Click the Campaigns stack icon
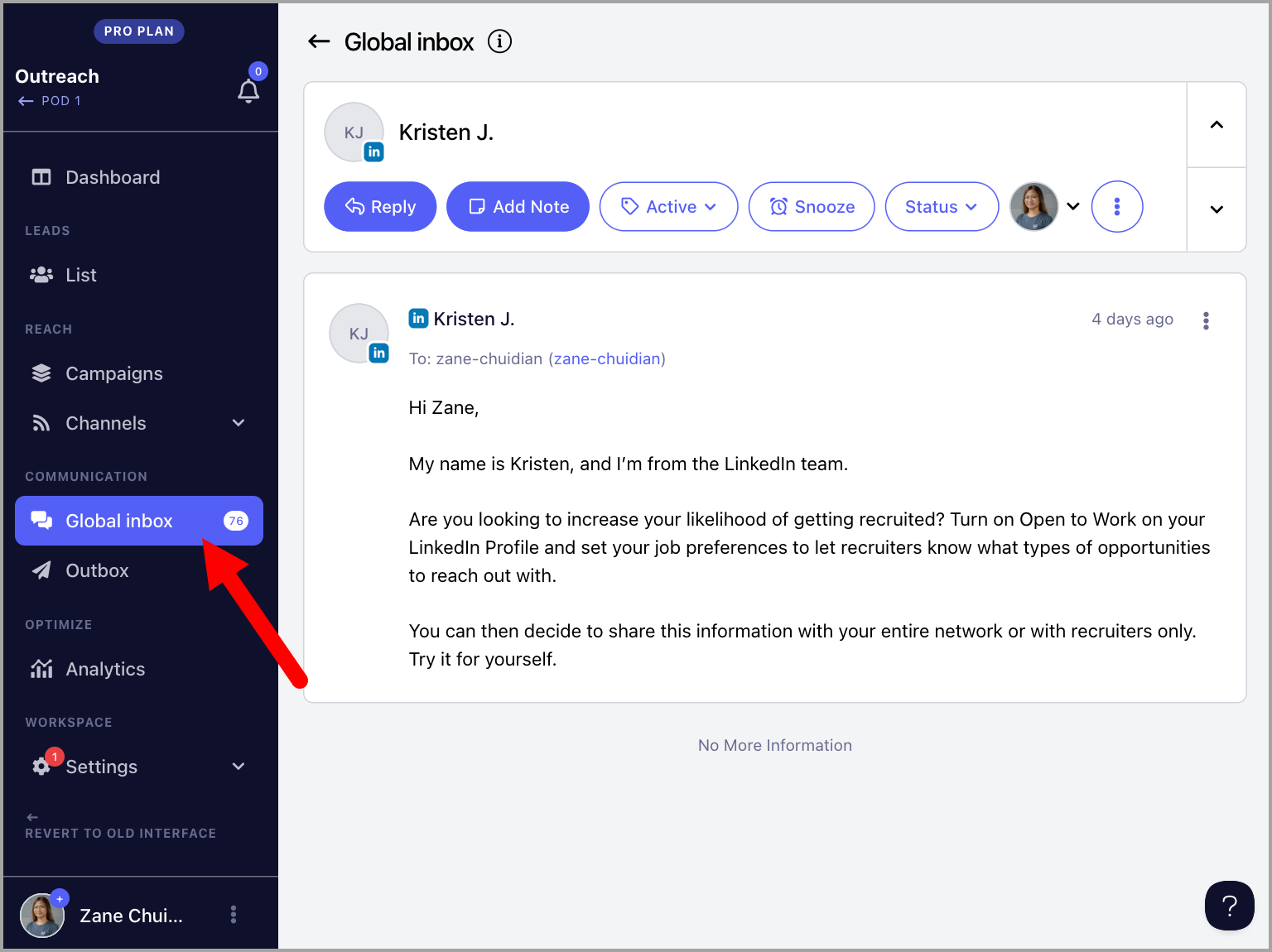The height and width of the screenshot is (952, 1272). point(41,373)
